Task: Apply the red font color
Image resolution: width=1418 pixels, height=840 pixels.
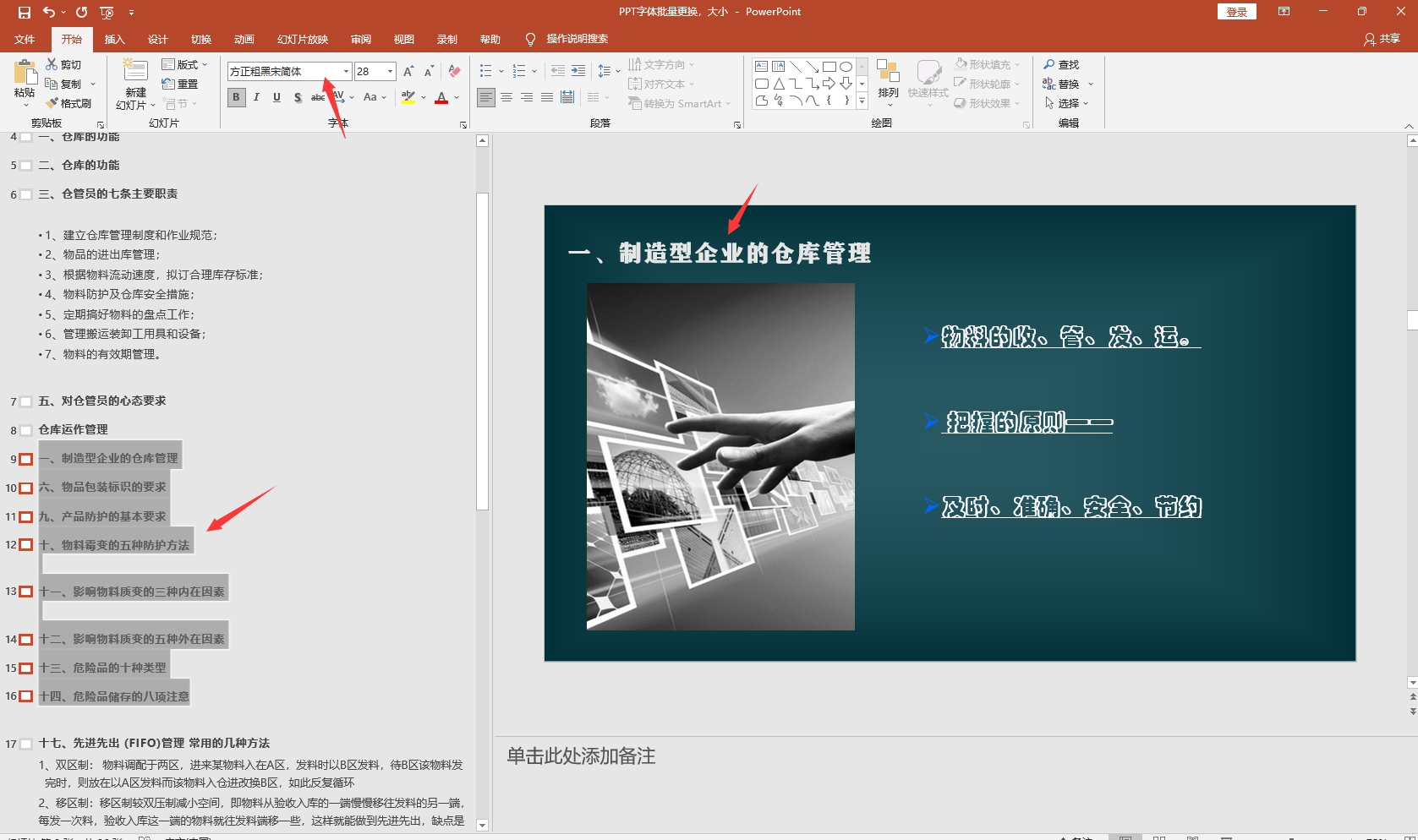Action: pyautogui.click(x=441, y=97)
